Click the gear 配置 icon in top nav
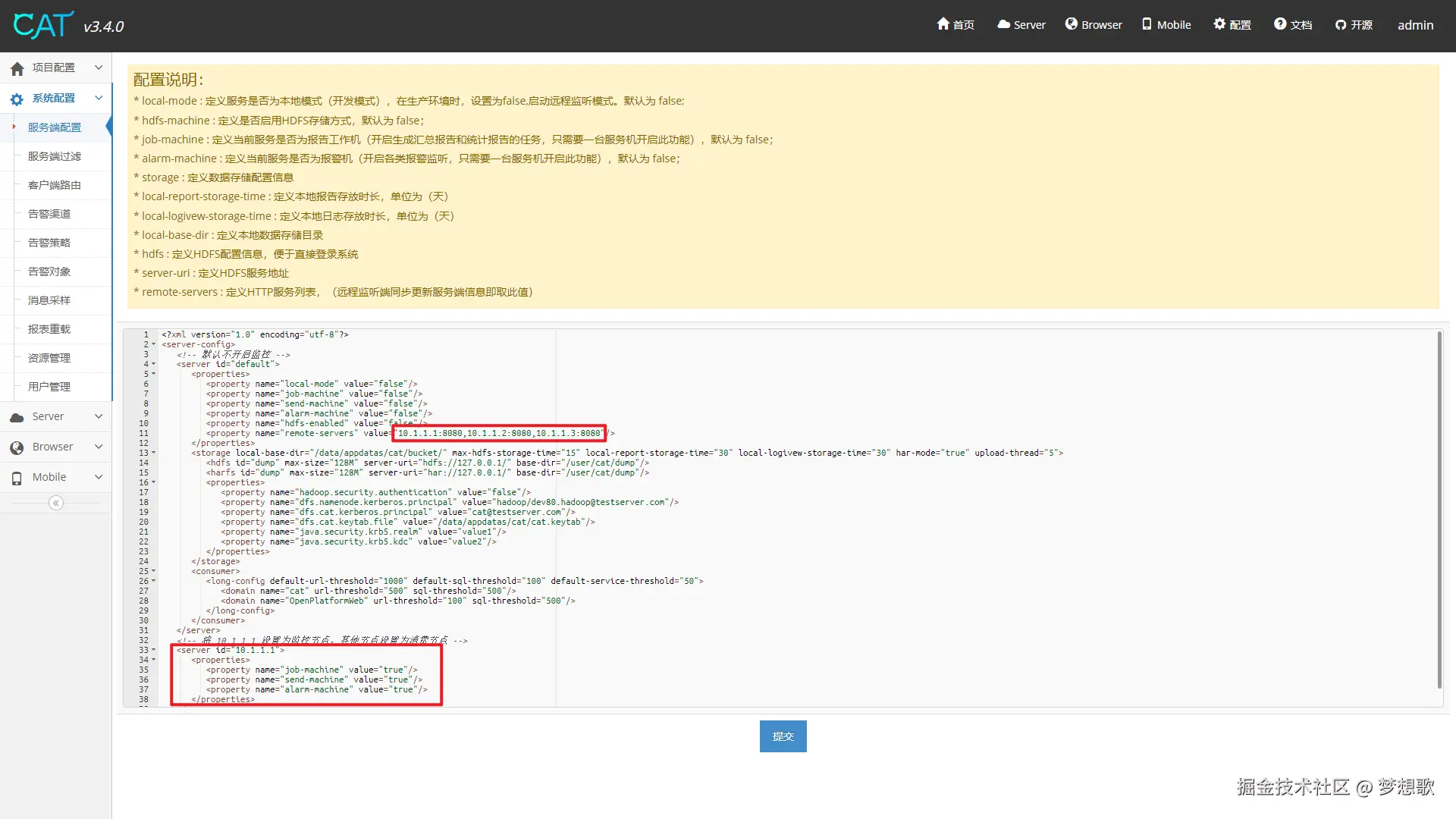The width and height of the screenshot is (1456, 819). point(1219,24)
